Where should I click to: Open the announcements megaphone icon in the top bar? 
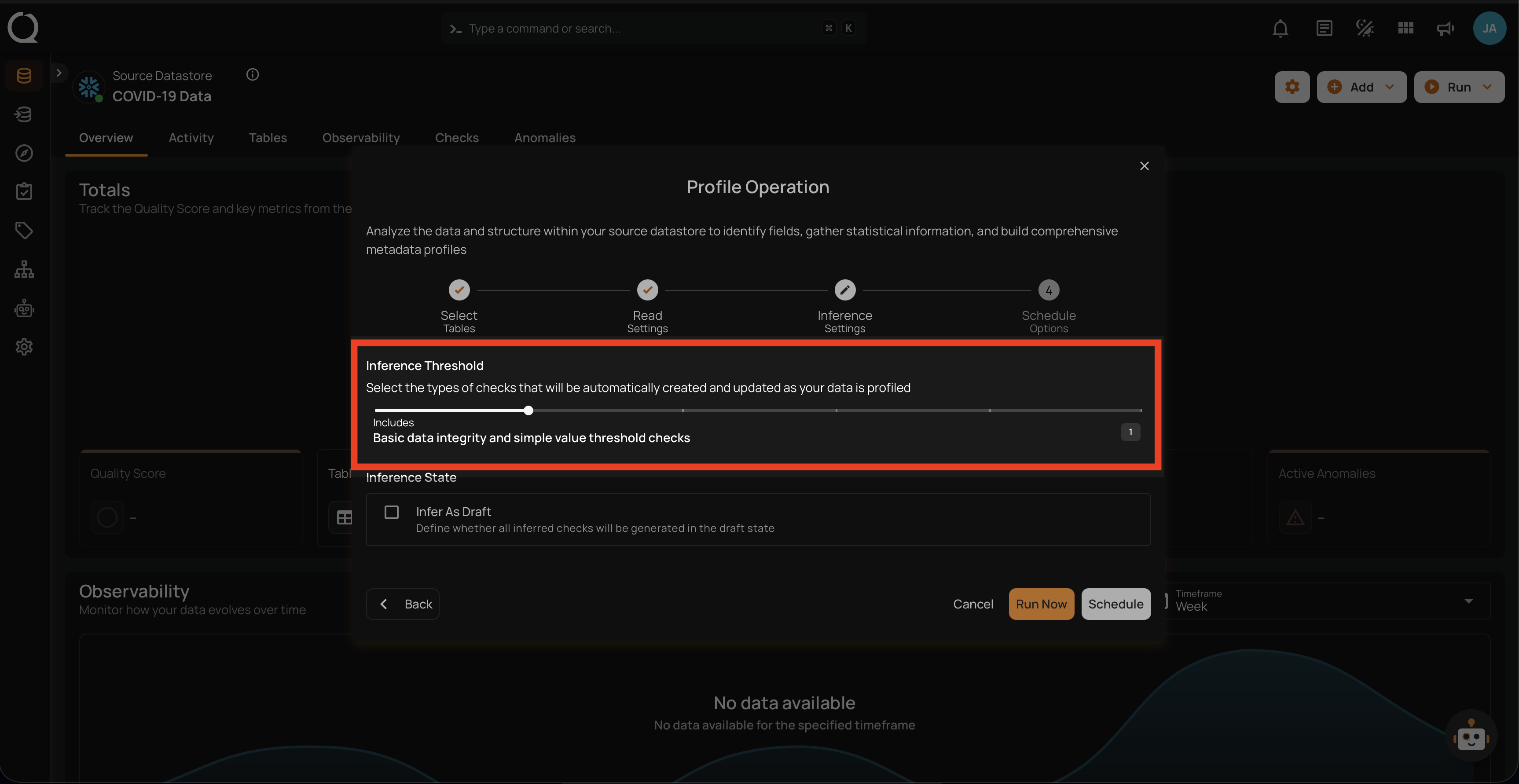tap(1445, 28)
